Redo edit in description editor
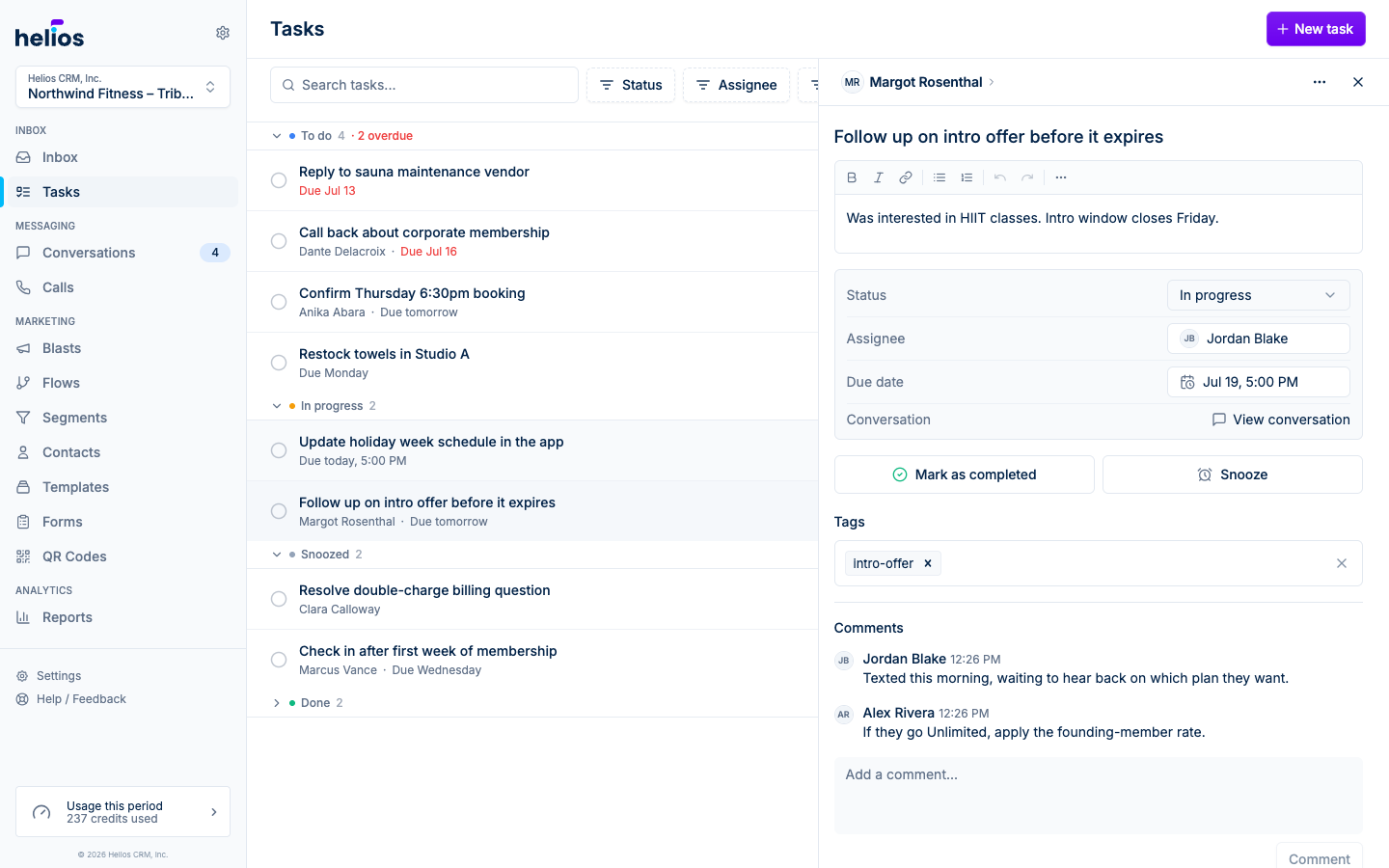1389x868 pixels. tap(1027, 177)
